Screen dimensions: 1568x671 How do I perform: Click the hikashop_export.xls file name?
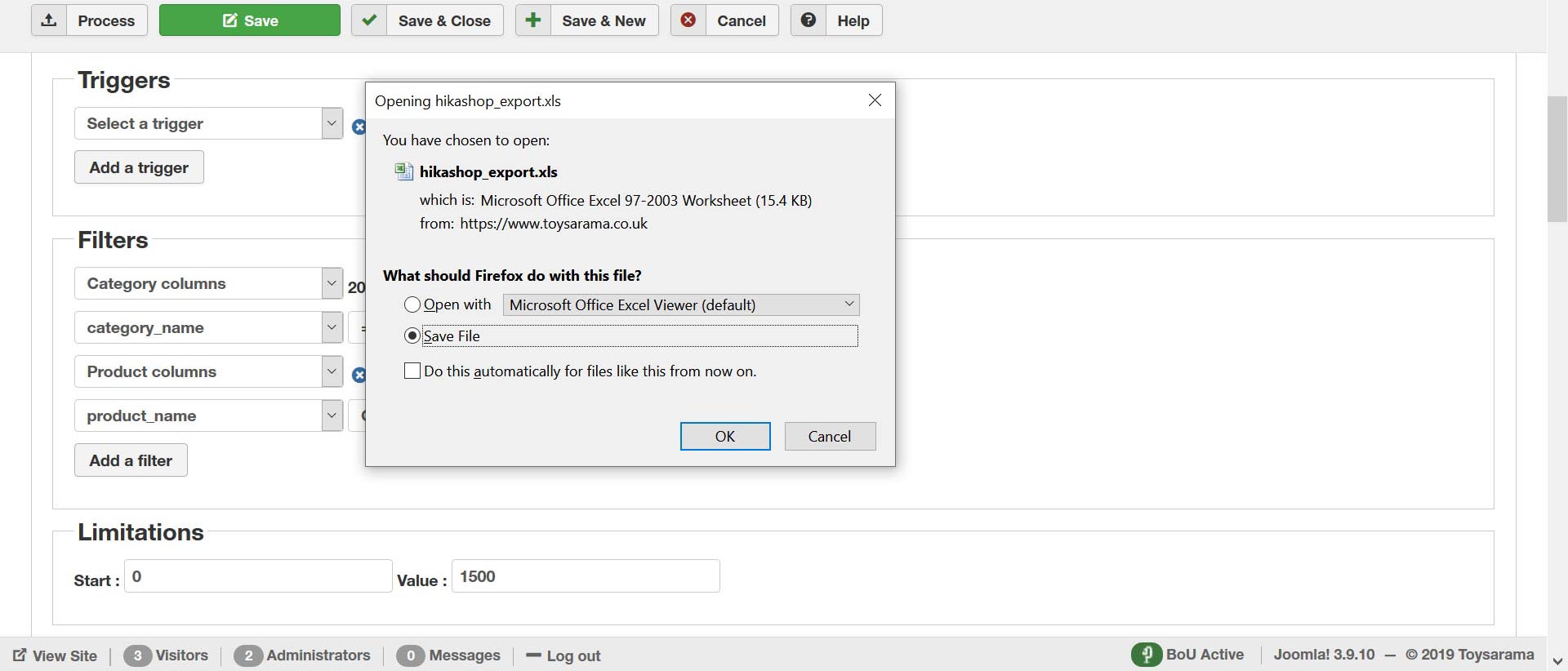coord(488,171)
